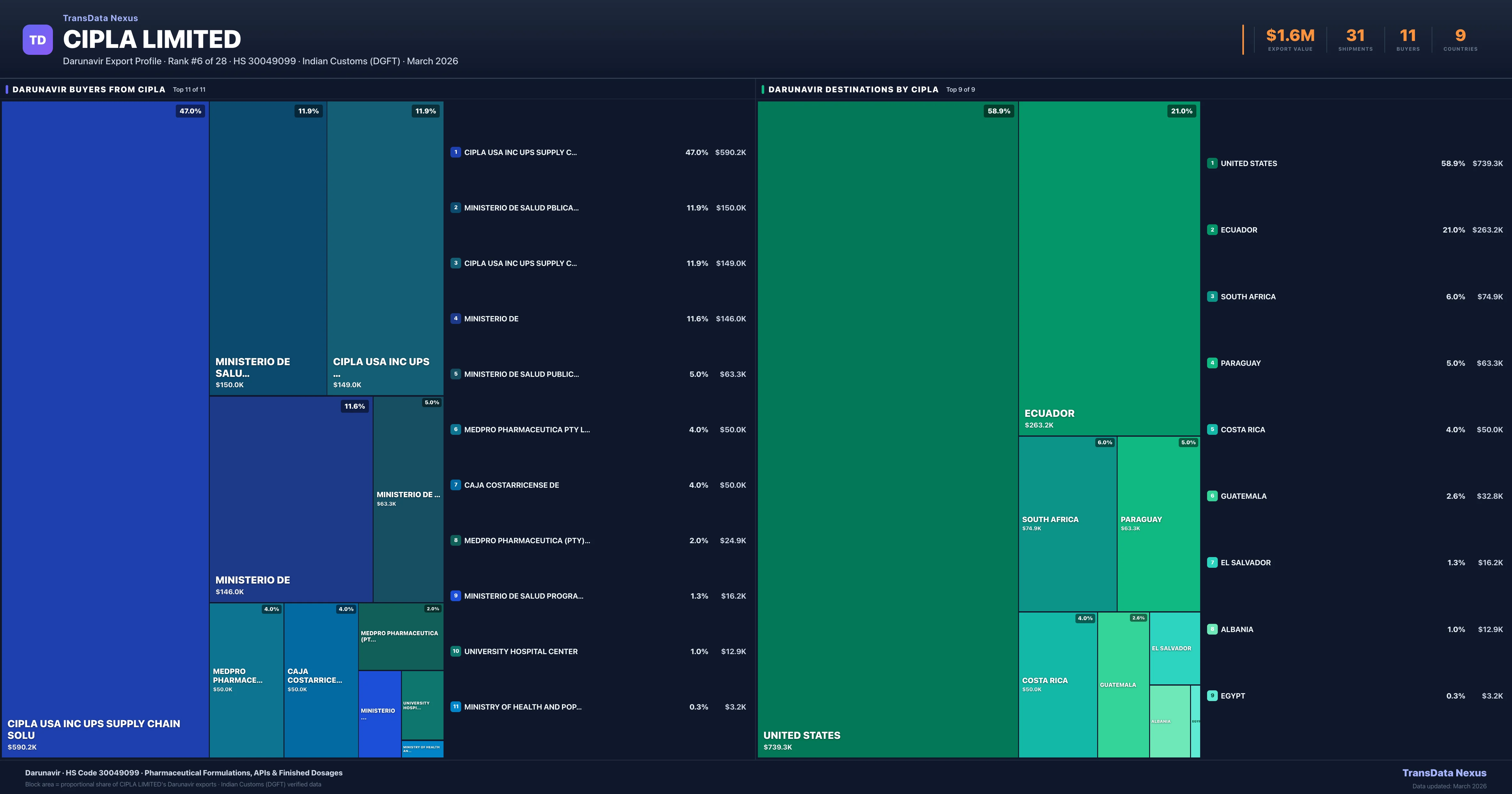Click the Darunavir Buyers From Cipla heading
The width and height of the screenshot is (1512, 794).
coord(89,89)
